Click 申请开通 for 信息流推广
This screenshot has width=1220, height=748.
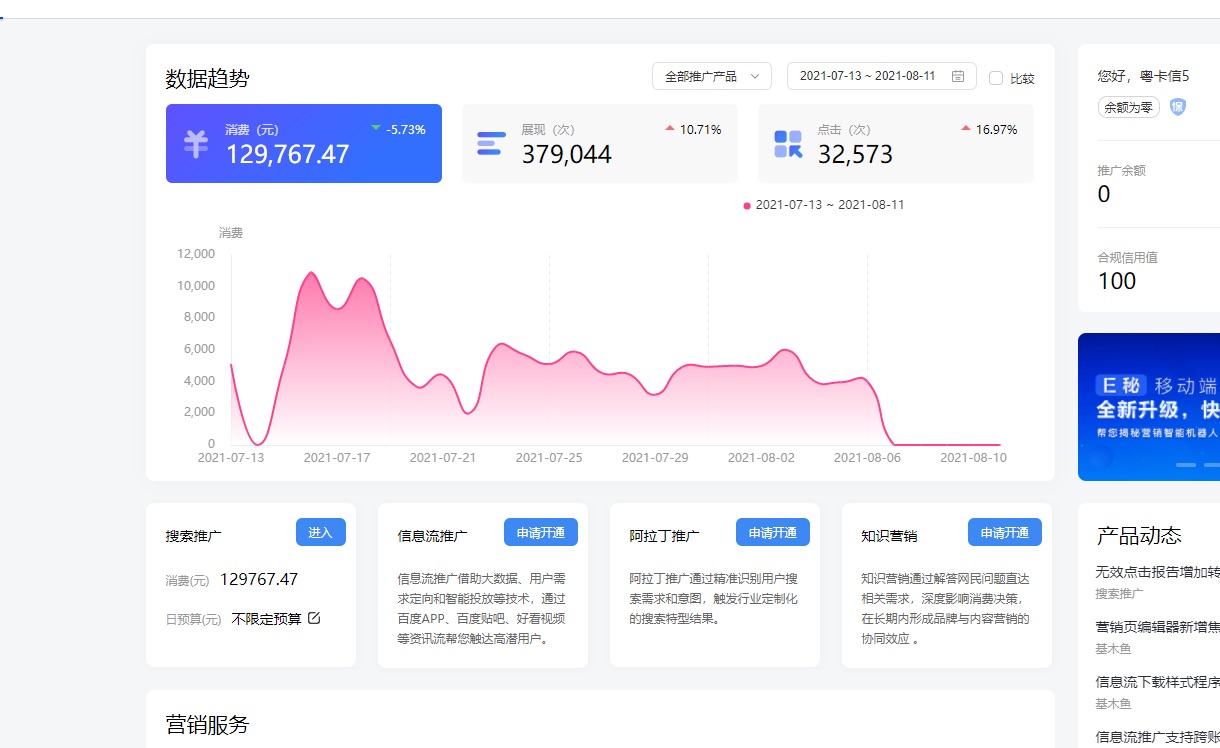tap(541, 532)
